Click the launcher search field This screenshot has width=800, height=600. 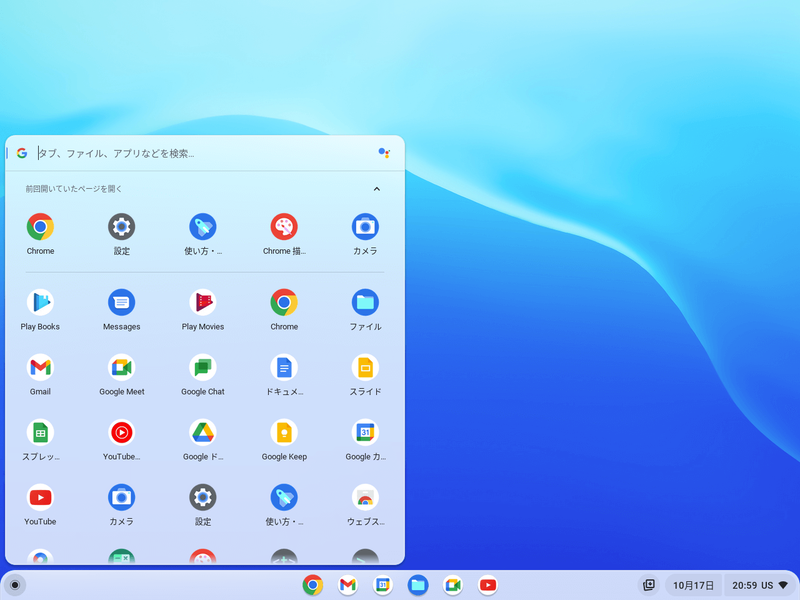pos(204,153)
